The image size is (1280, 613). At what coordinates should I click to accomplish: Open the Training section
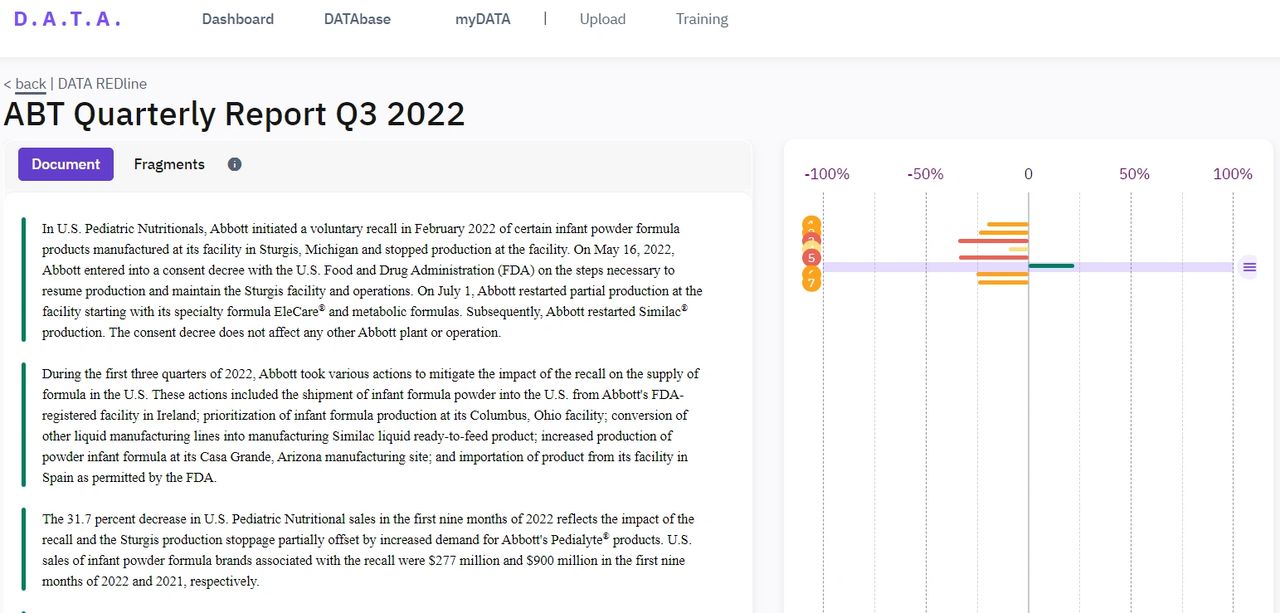click(701, 18)
